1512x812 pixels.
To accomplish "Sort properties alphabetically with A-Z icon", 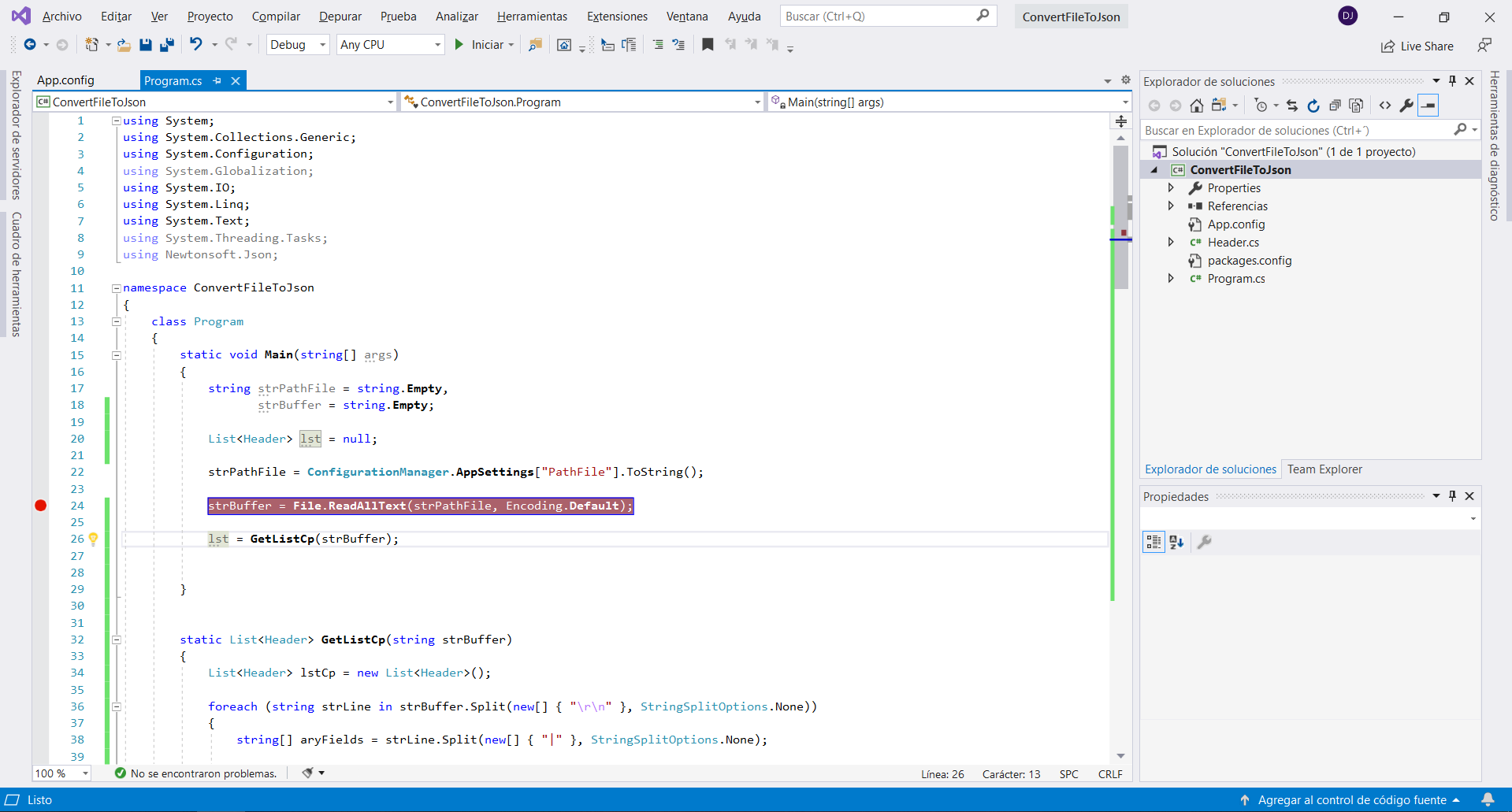I will [1176, 542].
